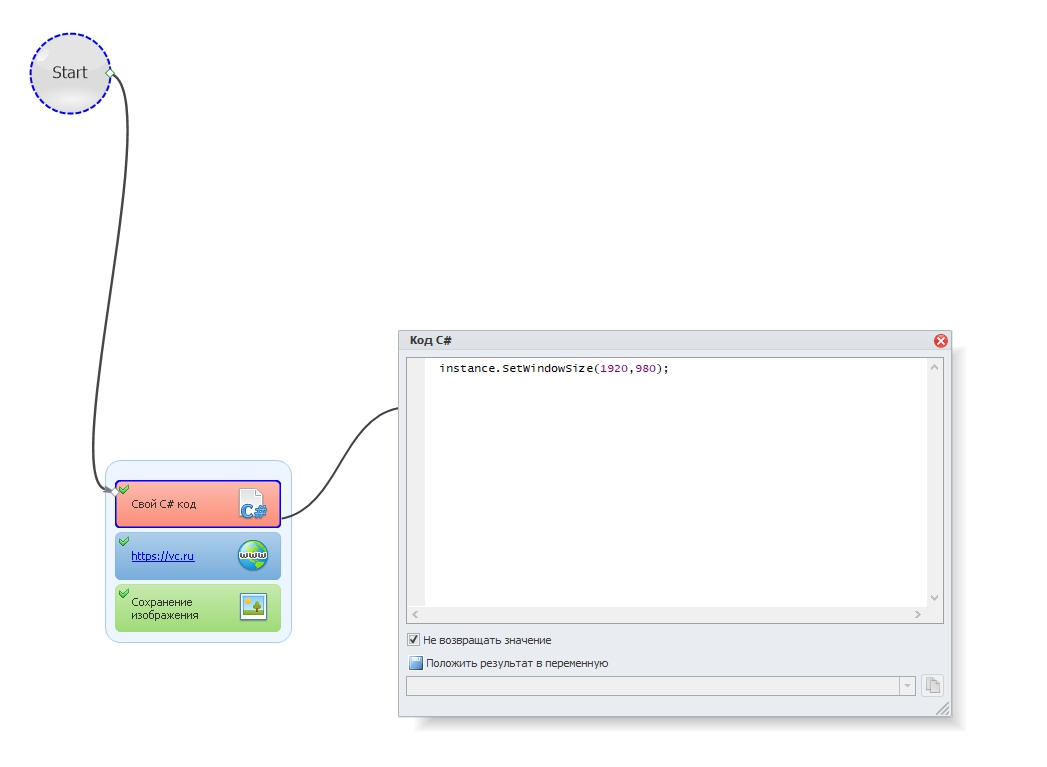1047x767 pixels.
Task: Click the Start node output connector
Action: coord(110,73)
